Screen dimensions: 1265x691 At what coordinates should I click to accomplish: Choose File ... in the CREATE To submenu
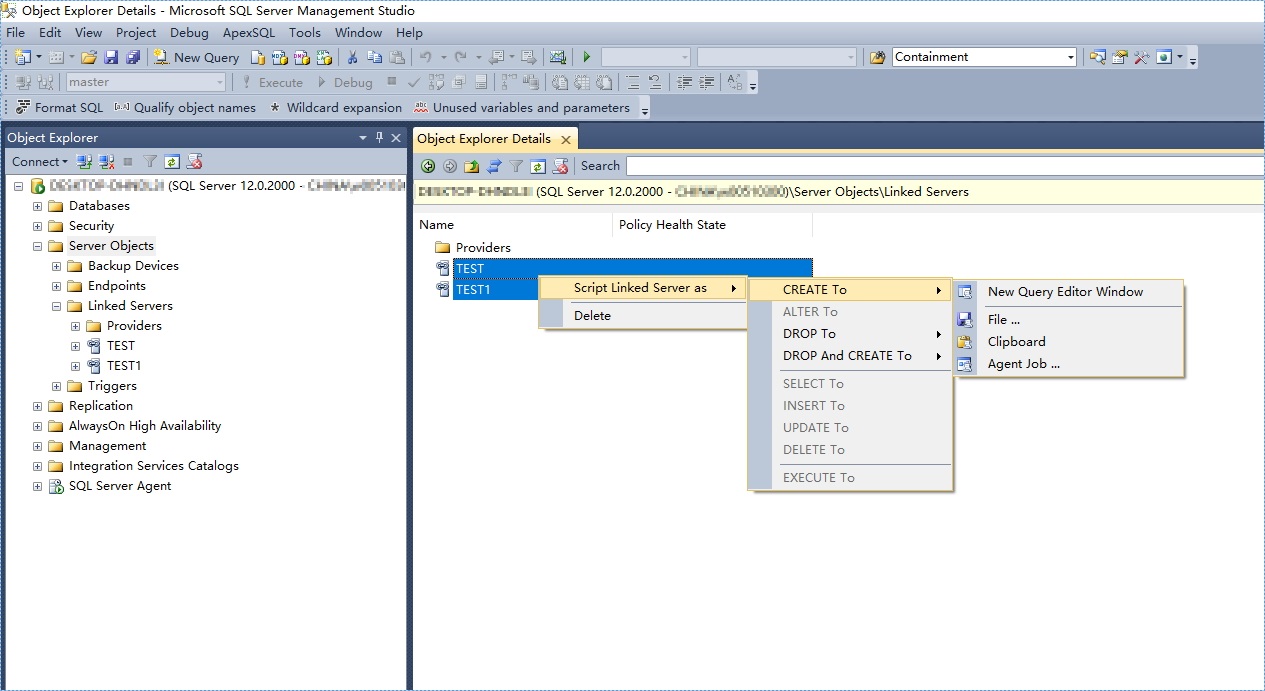click(1068, 320)
